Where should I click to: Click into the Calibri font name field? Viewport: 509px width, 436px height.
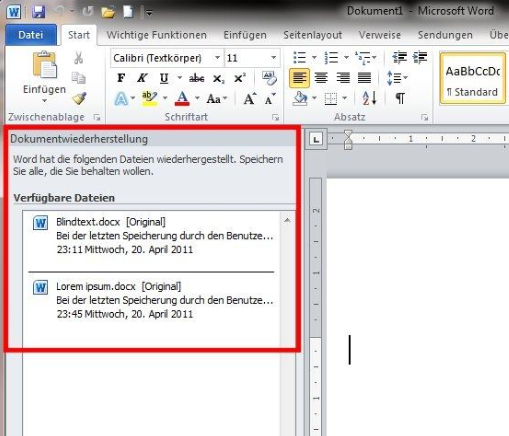[x=162, y=58]
